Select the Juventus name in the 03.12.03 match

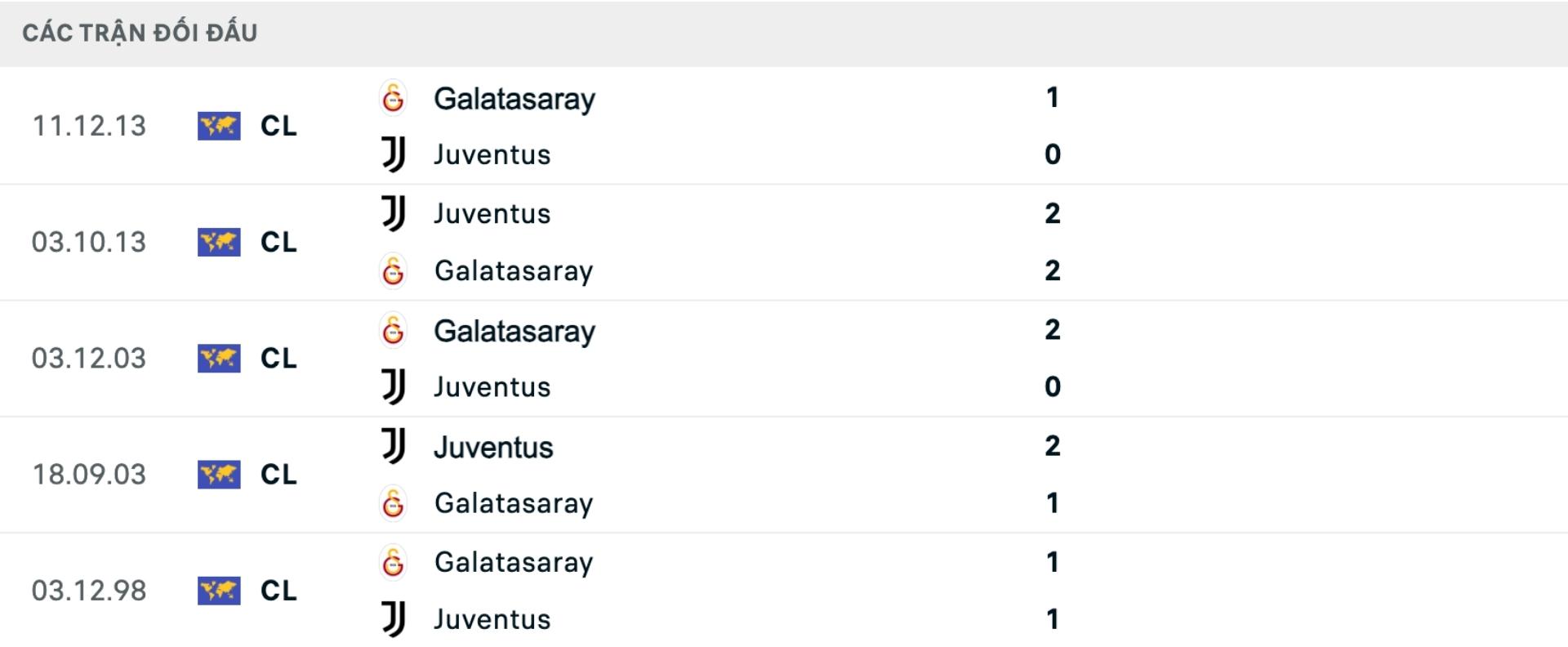click(492, 387)
